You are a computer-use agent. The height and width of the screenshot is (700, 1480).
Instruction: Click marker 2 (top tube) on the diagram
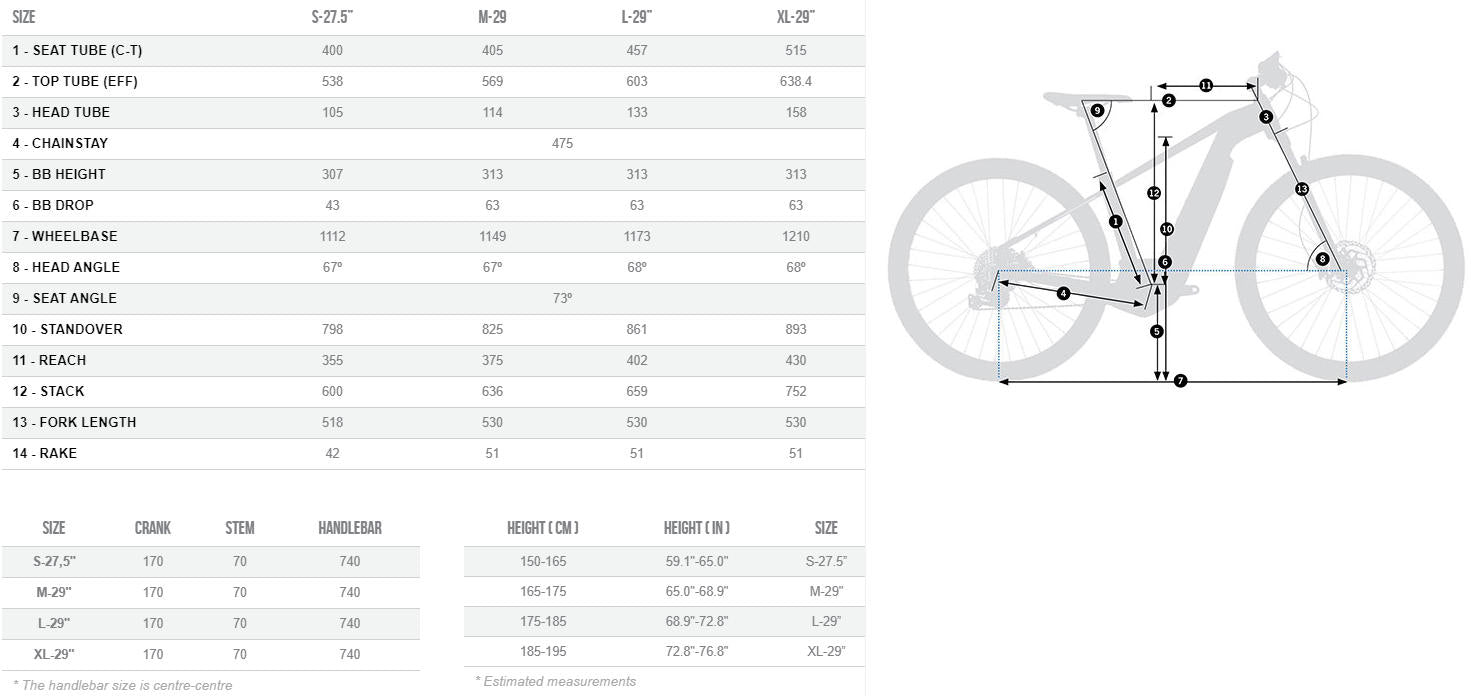[1169, 100]
